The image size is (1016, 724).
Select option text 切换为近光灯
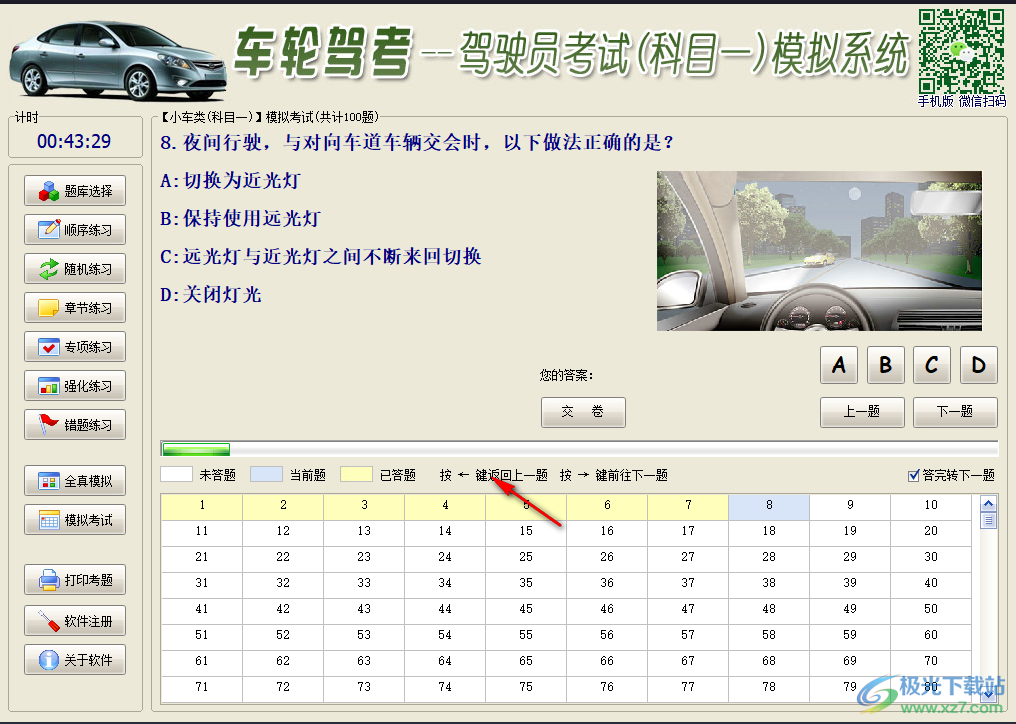[x=242, y=180]
